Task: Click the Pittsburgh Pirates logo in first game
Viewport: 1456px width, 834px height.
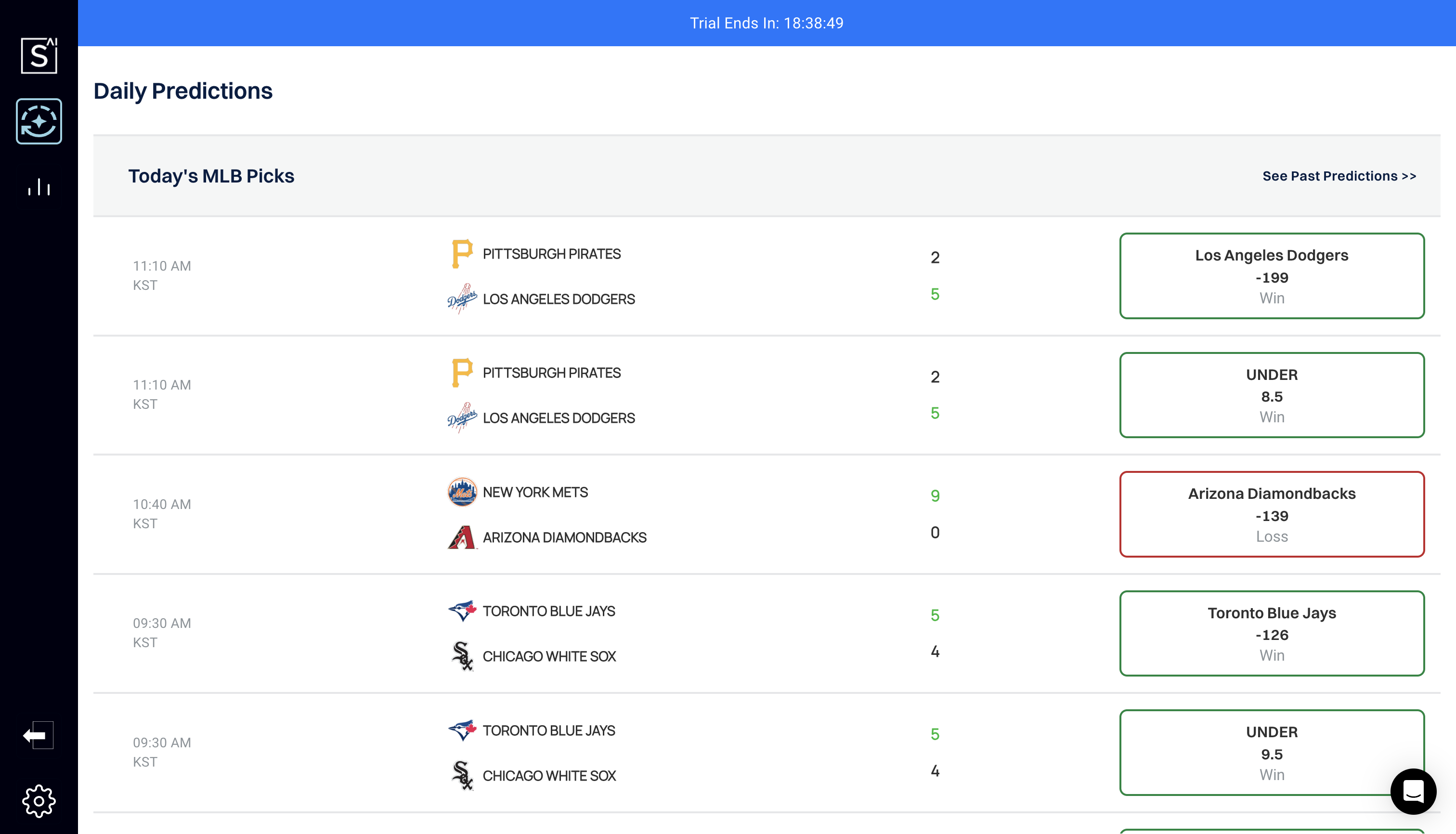Action: (462, 254)
